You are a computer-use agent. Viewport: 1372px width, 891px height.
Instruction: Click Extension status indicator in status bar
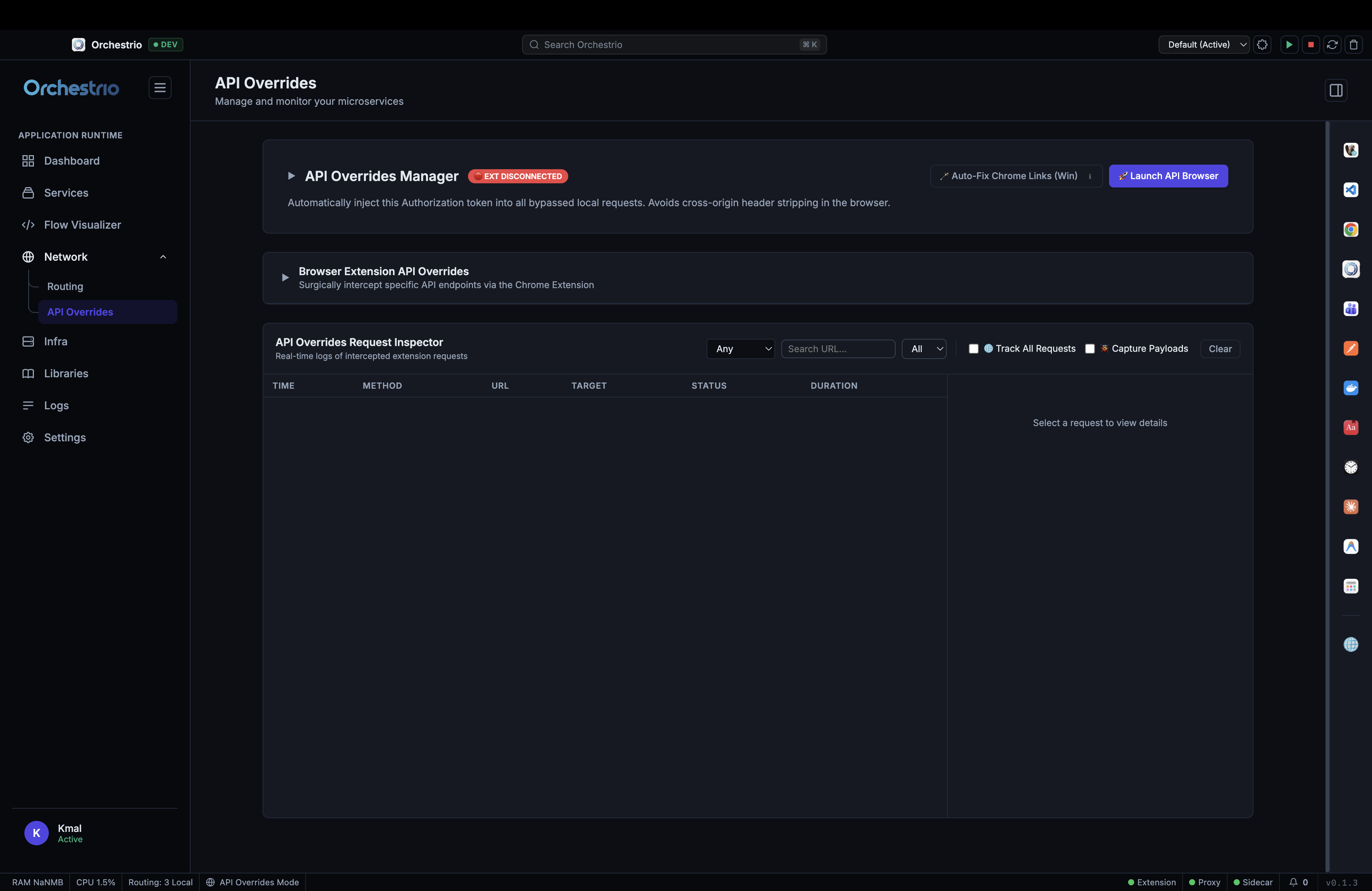[x=1151, y=882]
